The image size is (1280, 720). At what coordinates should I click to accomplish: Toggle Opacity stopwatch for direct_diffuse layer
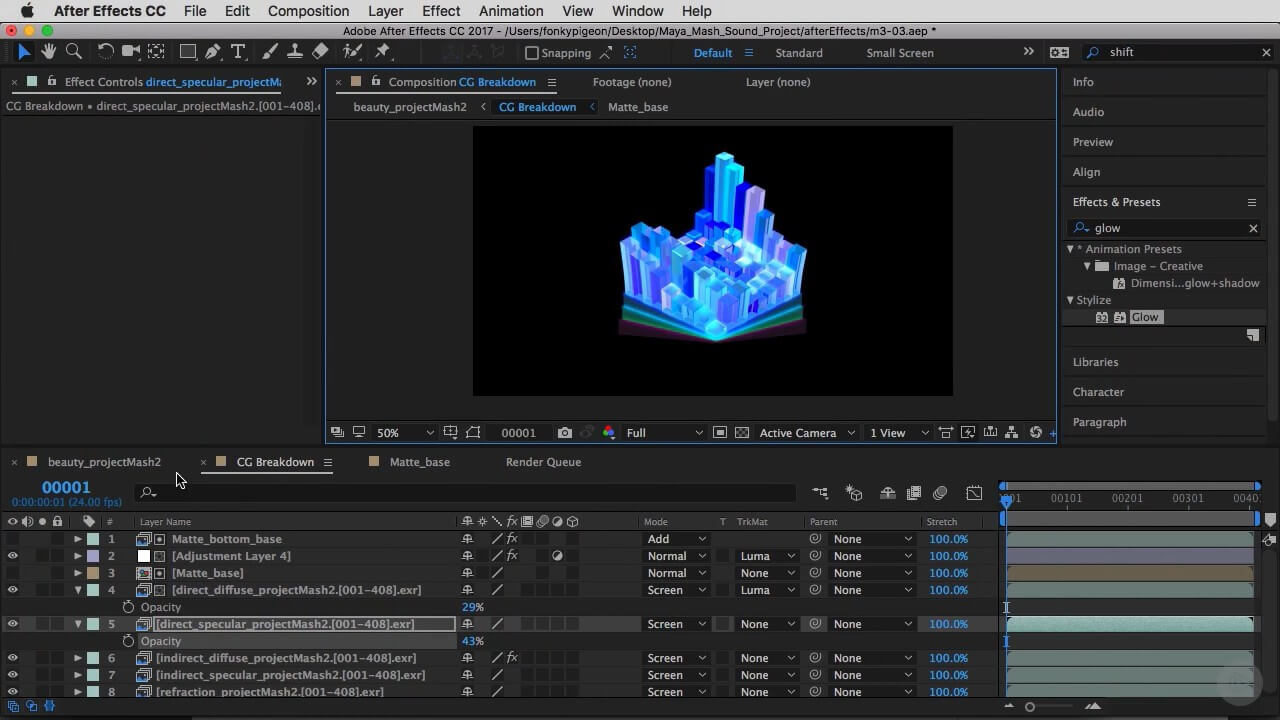click(x=128, y=607)
